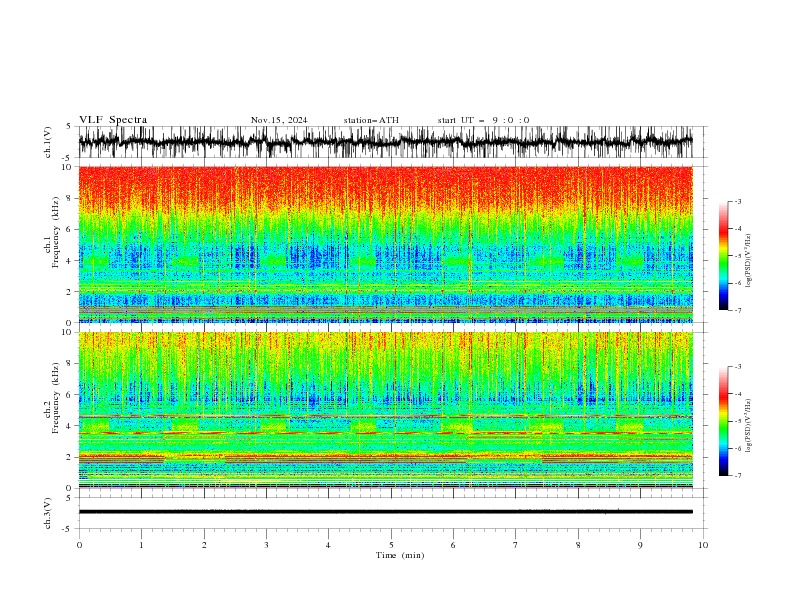Click time axis tick label '8'
The width and height of the screenshot is (792, 612).
coord(578,545)
